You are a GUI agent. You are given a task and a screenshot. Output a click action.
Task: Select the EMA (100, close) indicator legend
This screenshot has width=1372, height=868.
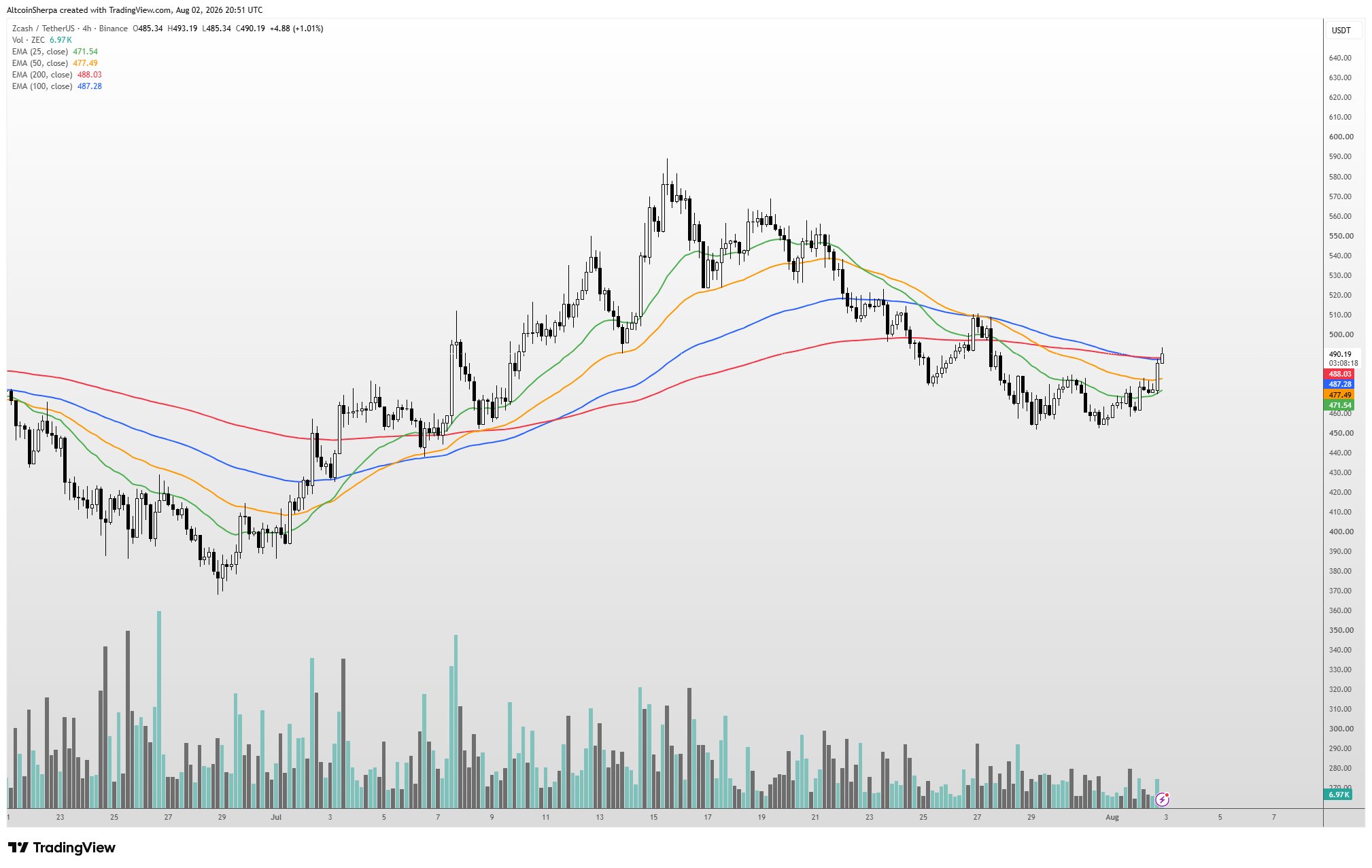(x=57, y=86)
